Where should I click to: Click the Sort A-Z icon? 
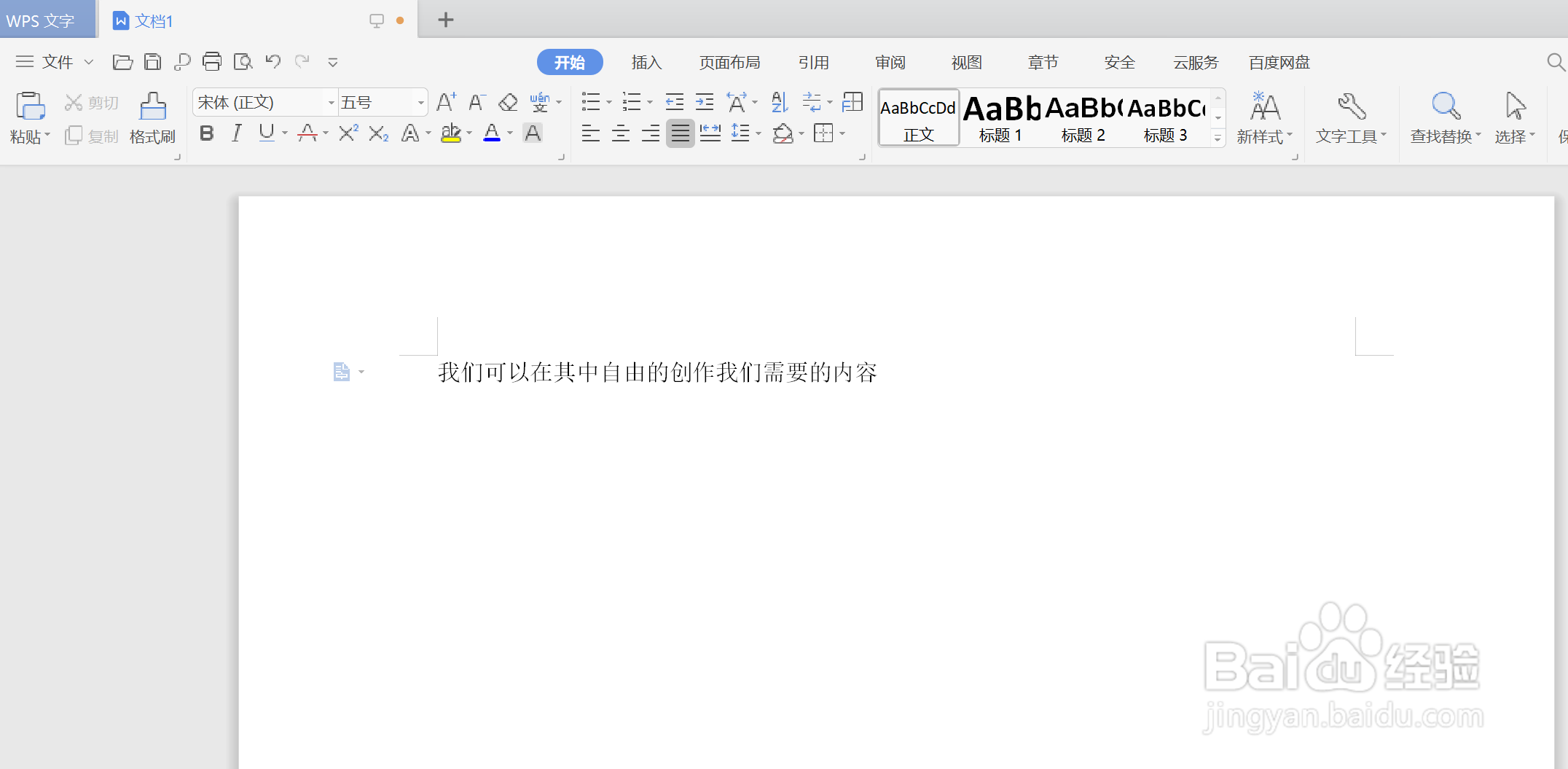[780, 102]
